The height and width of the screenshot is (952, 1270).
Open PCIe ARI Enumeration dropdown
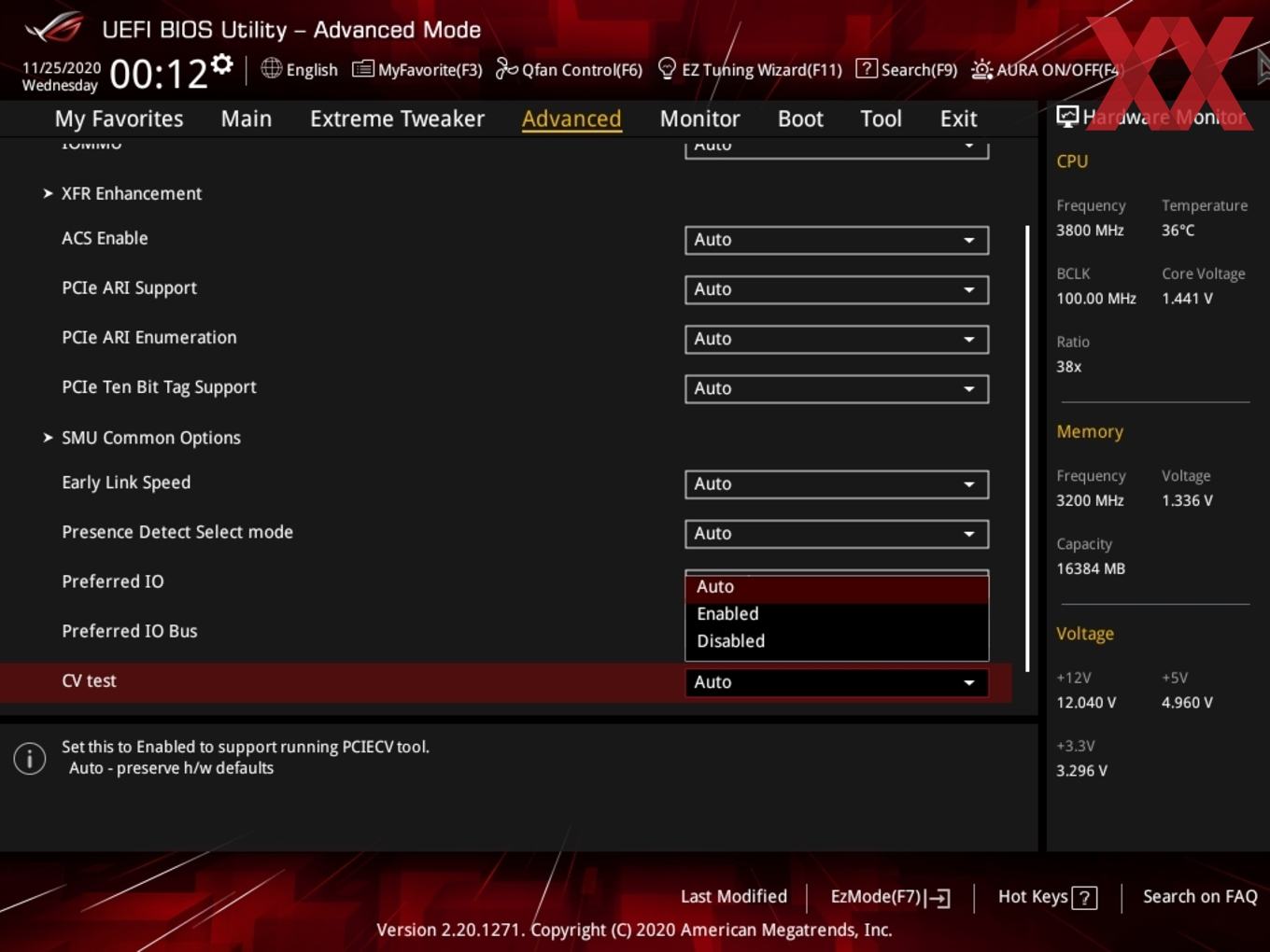[x=837, y=339]
